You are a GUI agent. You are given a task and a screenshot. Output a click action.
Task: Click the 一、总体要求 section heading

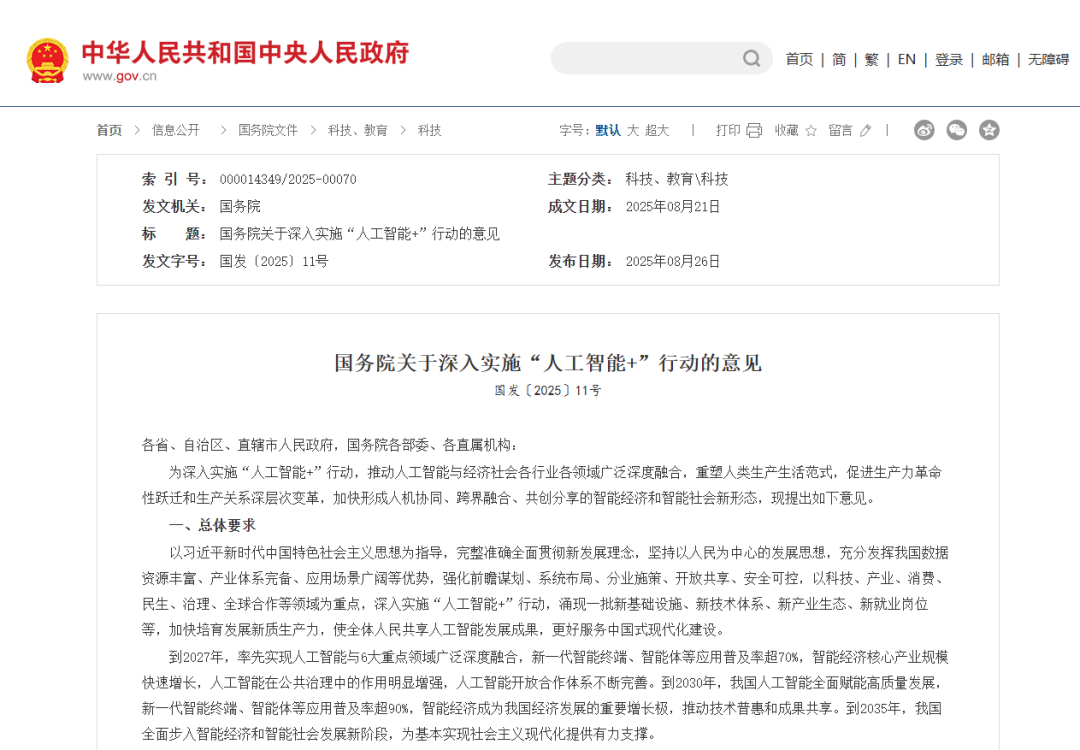(x=212, y=525)
